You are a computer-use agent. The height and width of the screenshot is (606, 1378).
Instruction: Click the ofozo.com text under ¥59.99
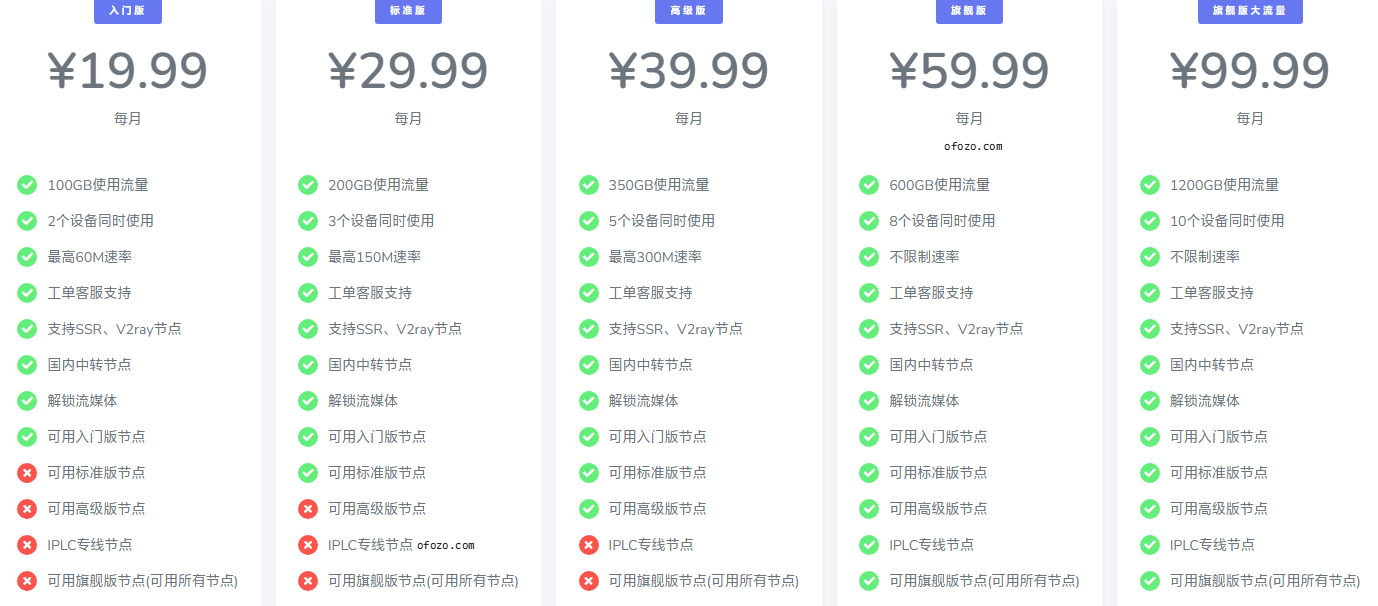coord(972,146)
